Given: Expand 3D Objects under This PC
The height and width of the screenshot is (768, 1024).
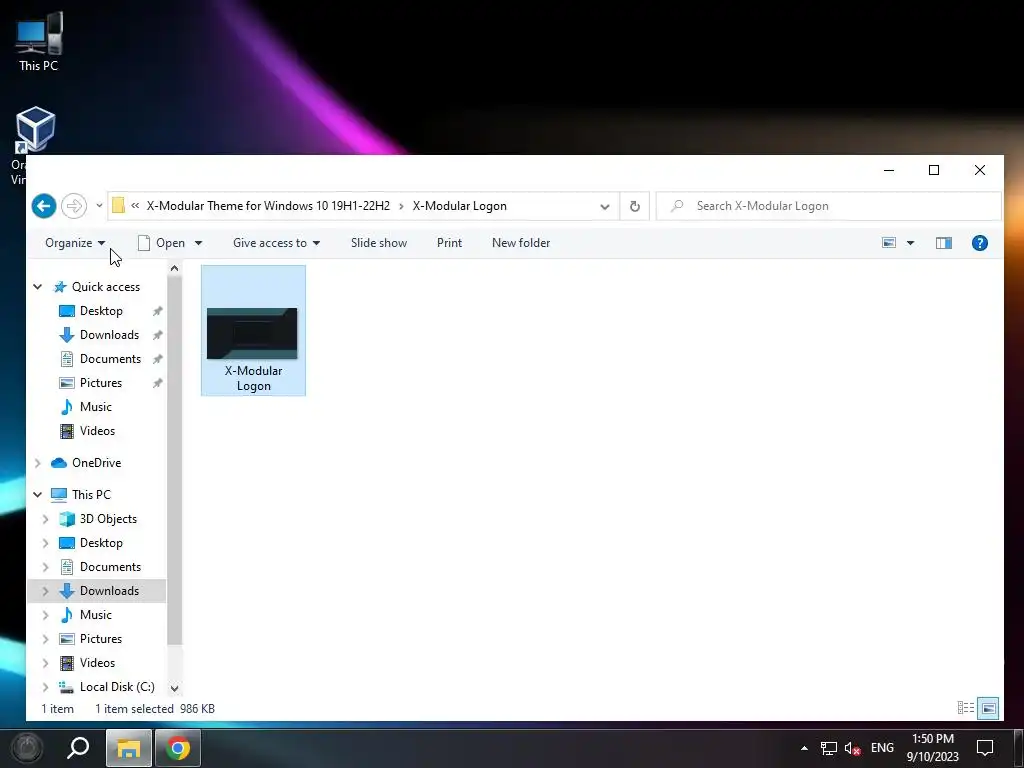Looking at the screenshot, I should (x=45, y=519).
